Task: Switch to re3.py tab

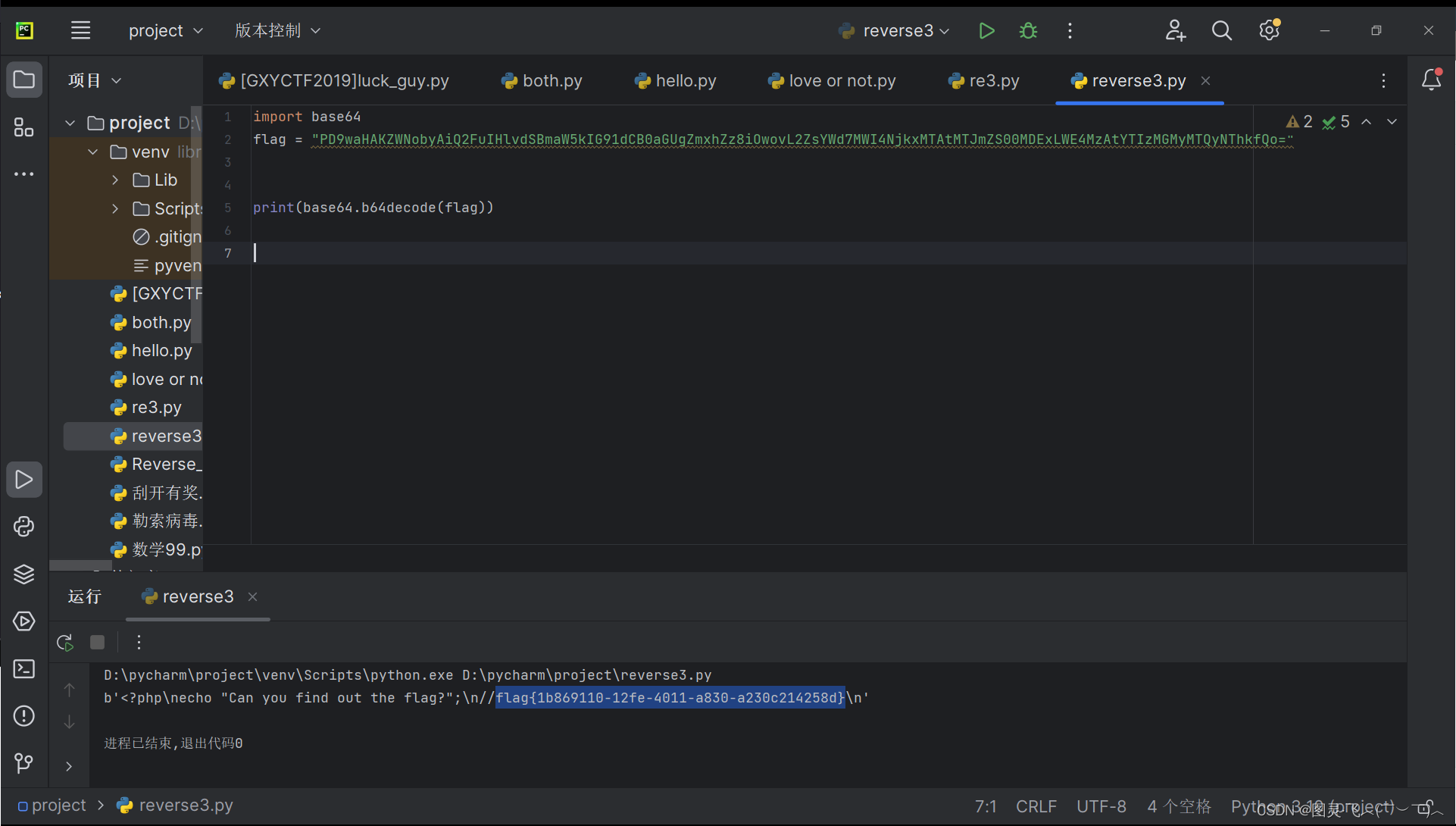Action: pos(983,81)
